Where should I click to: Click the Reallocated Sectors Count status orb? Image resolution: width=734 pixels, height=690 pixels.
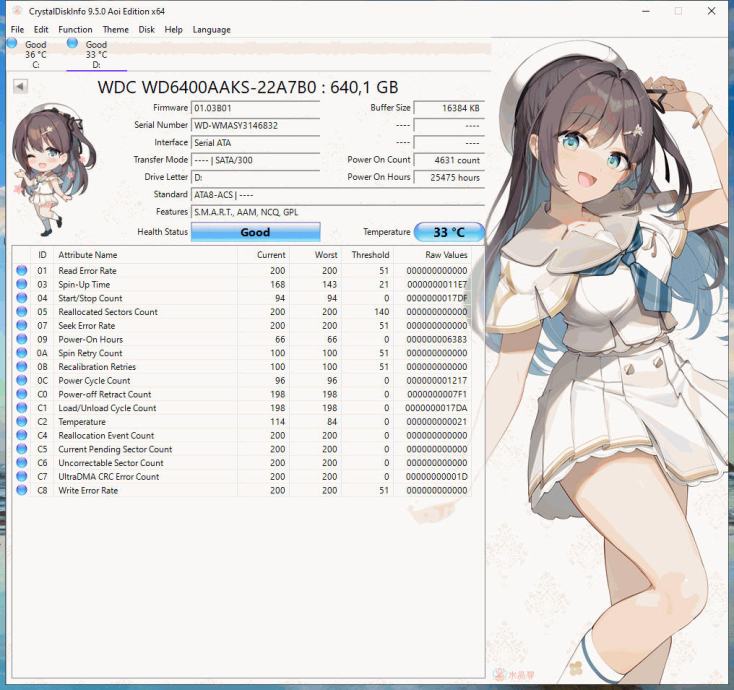pyautogui.click(x=22, y=312)
